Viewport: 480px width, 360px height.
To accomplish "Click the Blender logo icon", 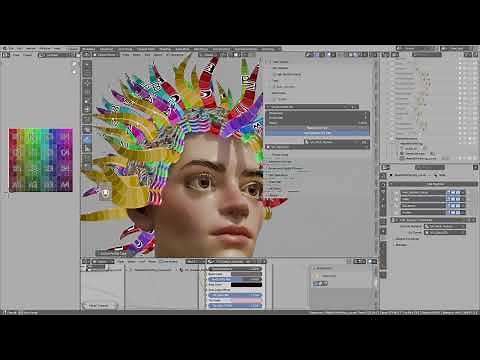I will coord(5,49).
